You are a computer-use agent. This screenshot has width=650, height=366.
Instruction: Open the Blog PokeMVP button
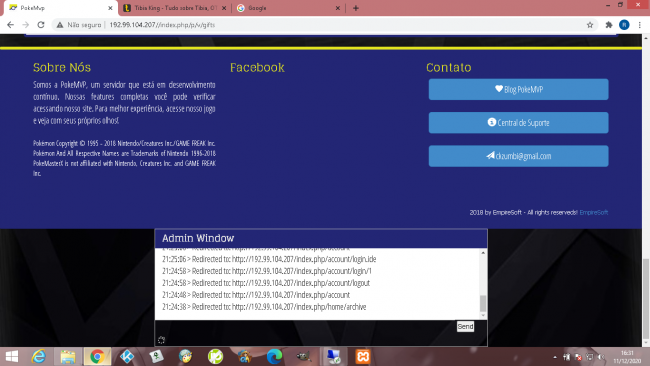pos(518,89)
